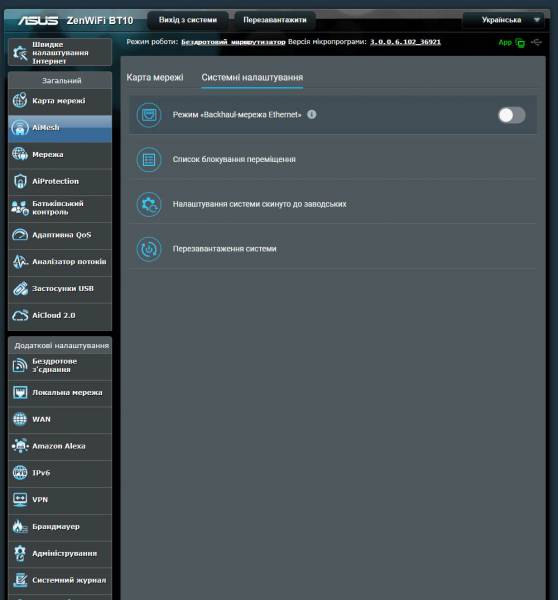Select the Системні налаштування tab

pyautogui.click(x=252, y=77)
